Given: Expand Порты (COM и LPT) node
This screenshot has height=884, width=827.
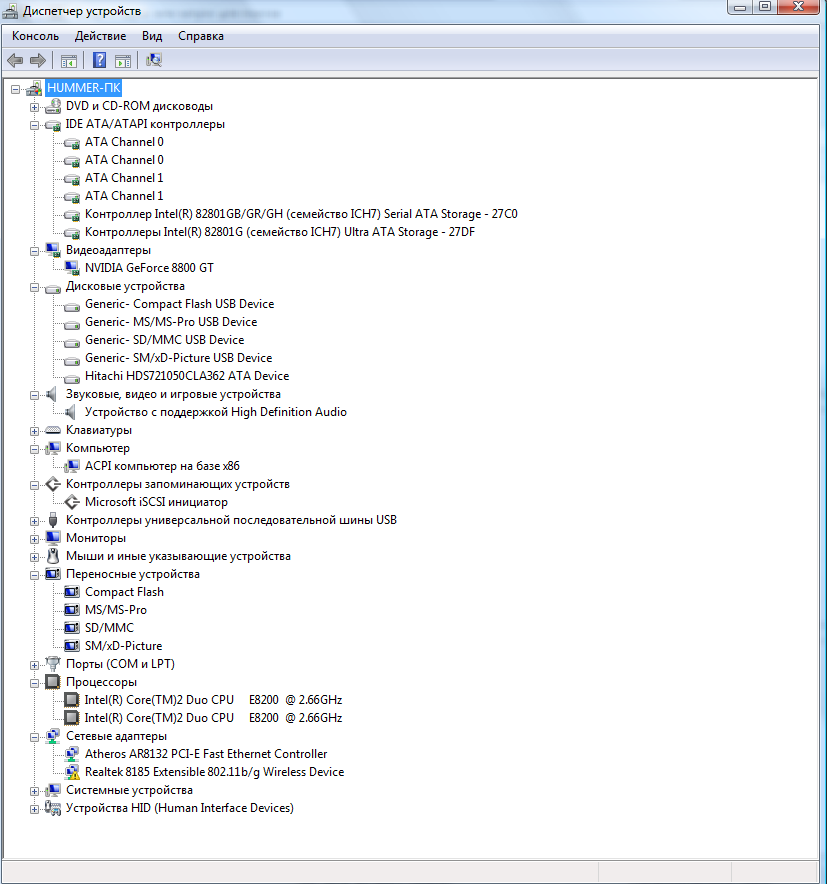Looking at the screenshot, I should click(x=34, y=665).
